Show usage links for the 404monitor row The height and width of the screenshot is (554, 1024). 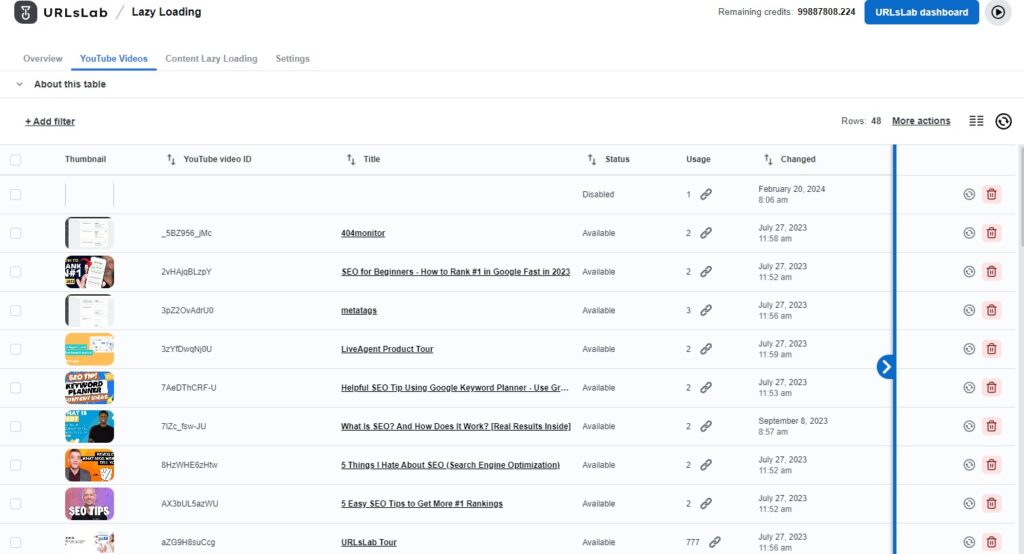point(706,233)
